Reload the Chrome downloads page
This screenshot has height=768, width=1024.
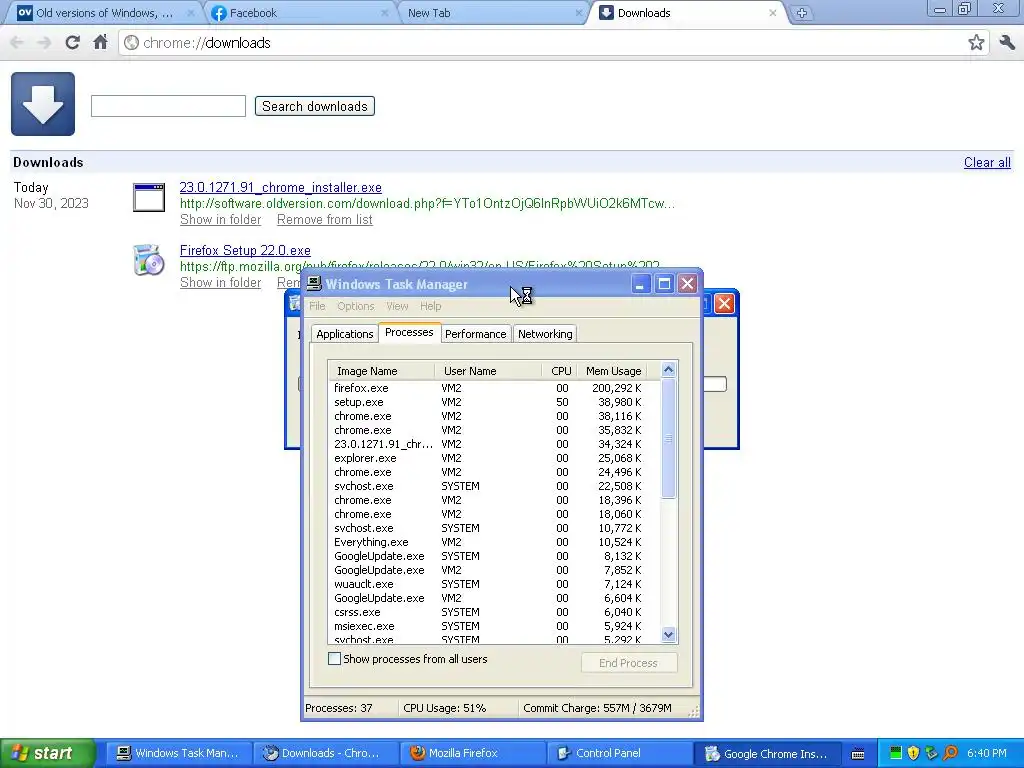pos(72,43)
